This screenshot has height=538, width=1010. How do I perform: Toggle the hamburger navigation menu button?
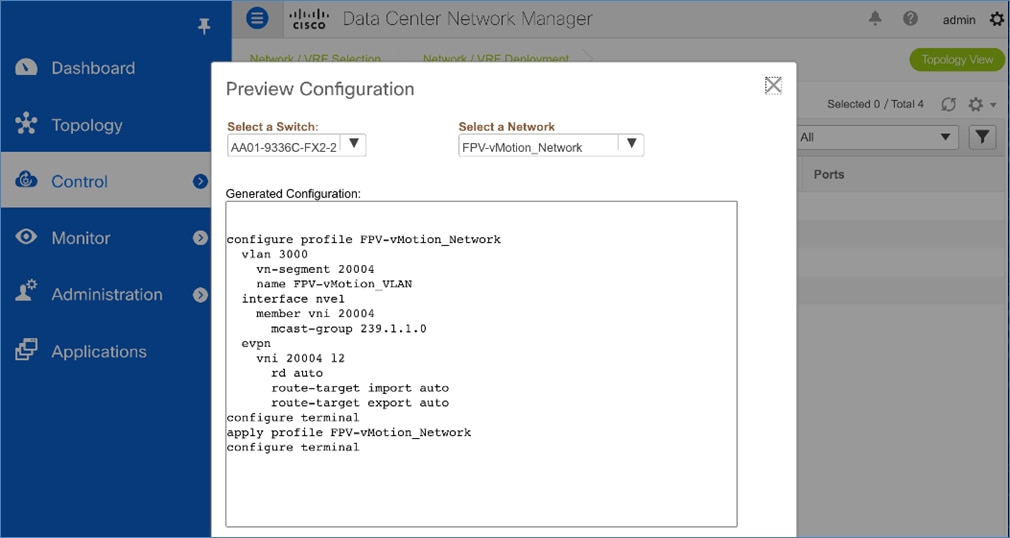click(257, 18)
